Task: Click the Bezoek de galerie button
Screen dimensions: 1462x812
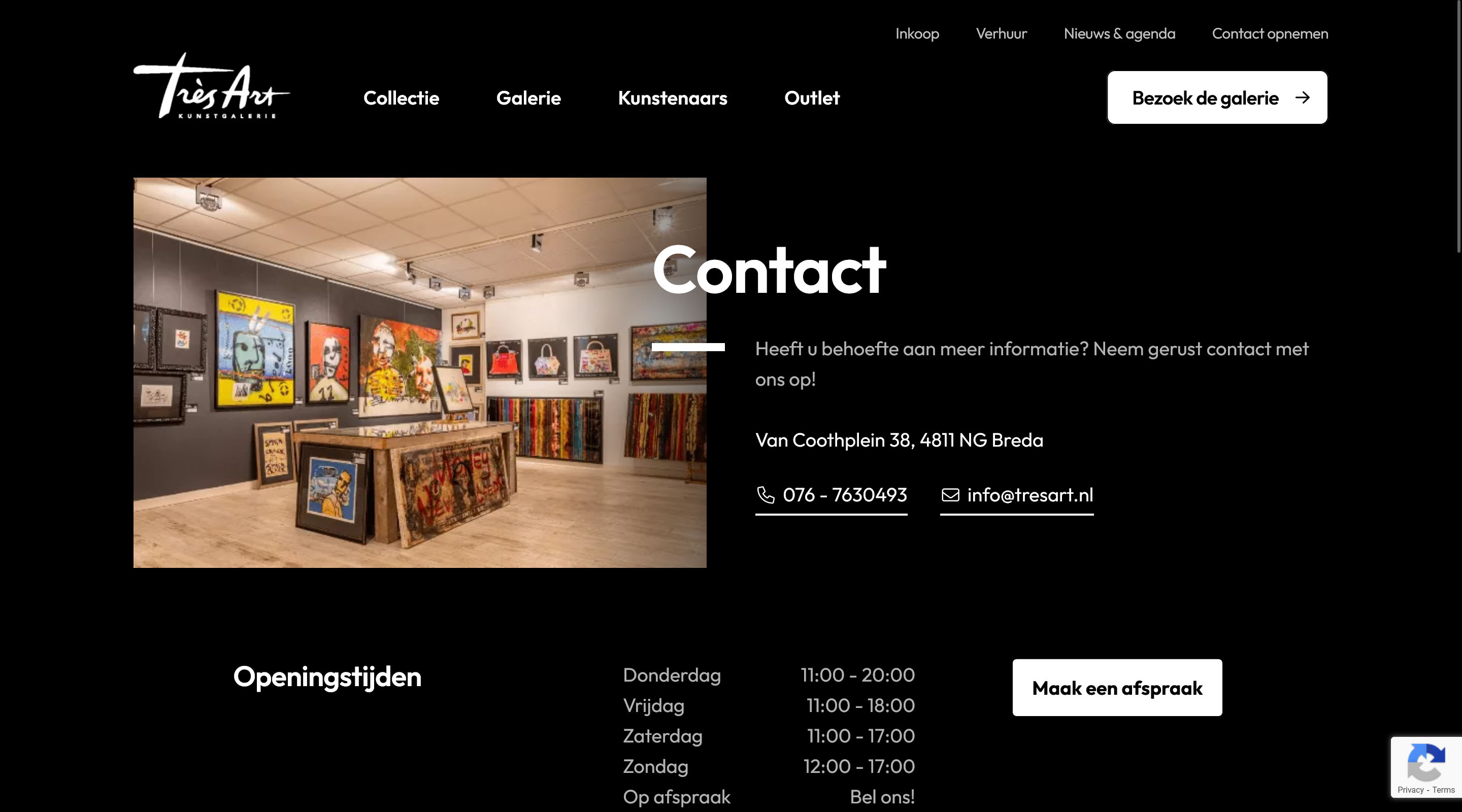Action: click(x=1217, y=97)
